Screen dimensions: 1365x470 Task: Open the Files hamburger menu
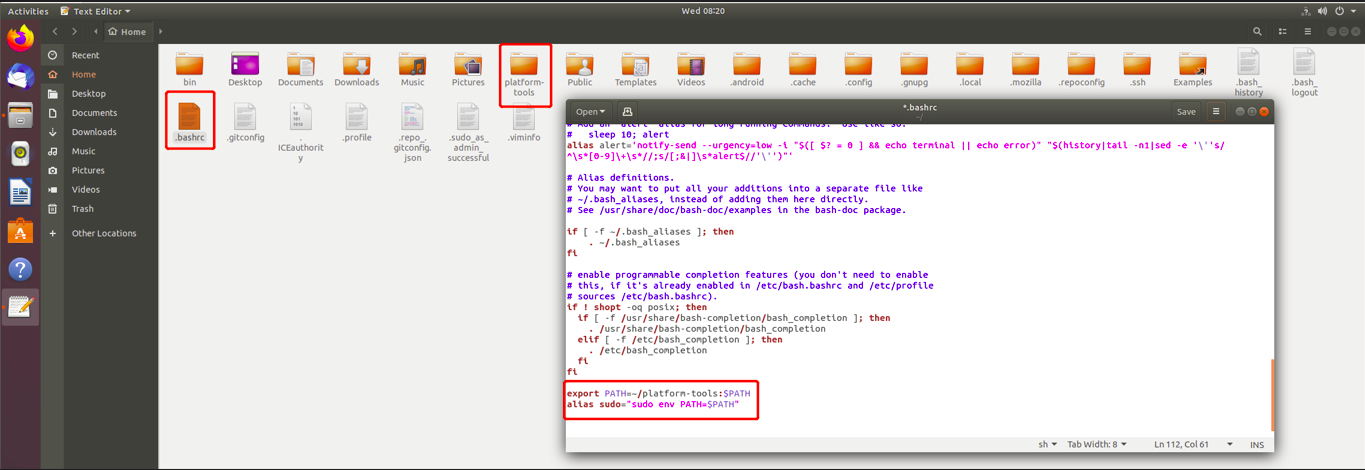(x=1307, y=31)
